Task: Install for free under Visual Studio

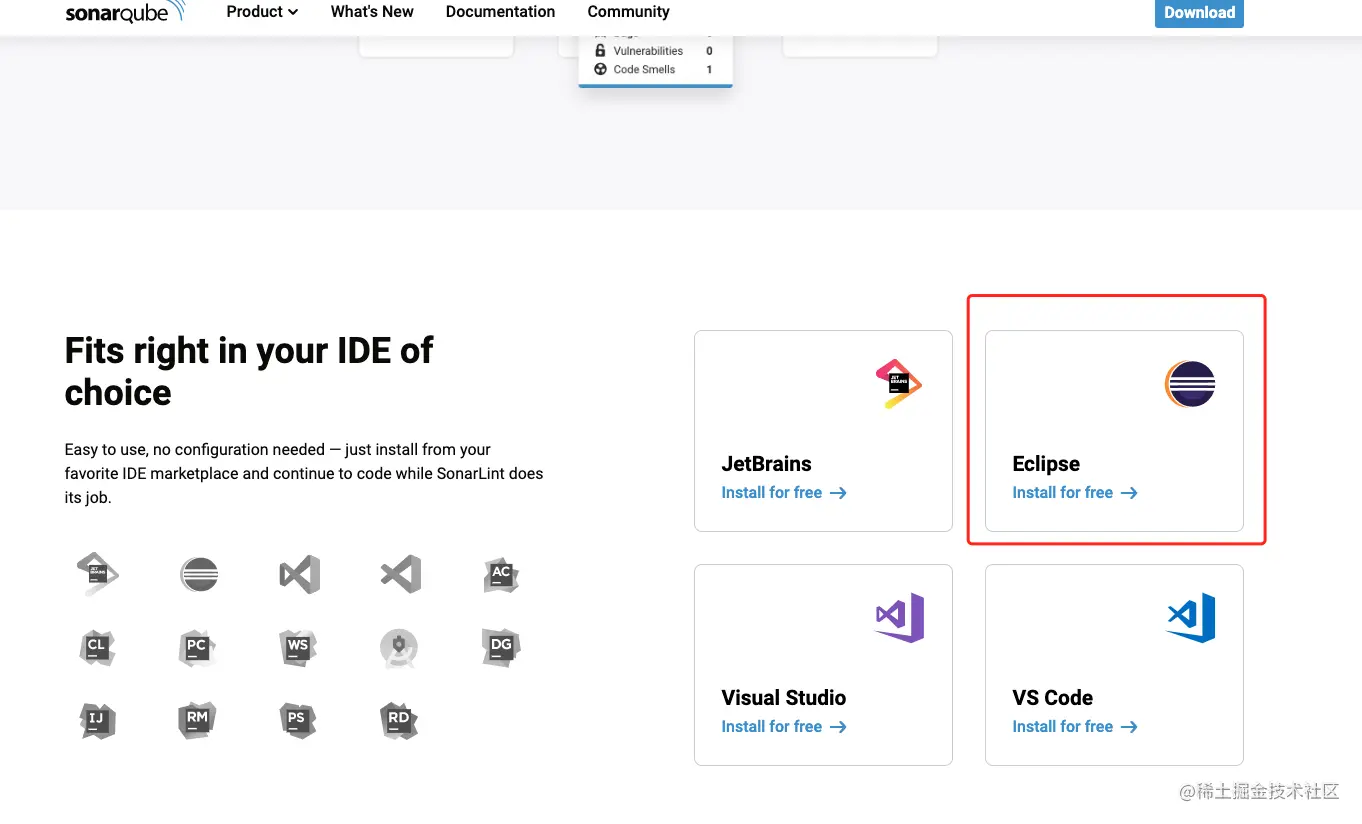Action: click(x=784, y=727)
